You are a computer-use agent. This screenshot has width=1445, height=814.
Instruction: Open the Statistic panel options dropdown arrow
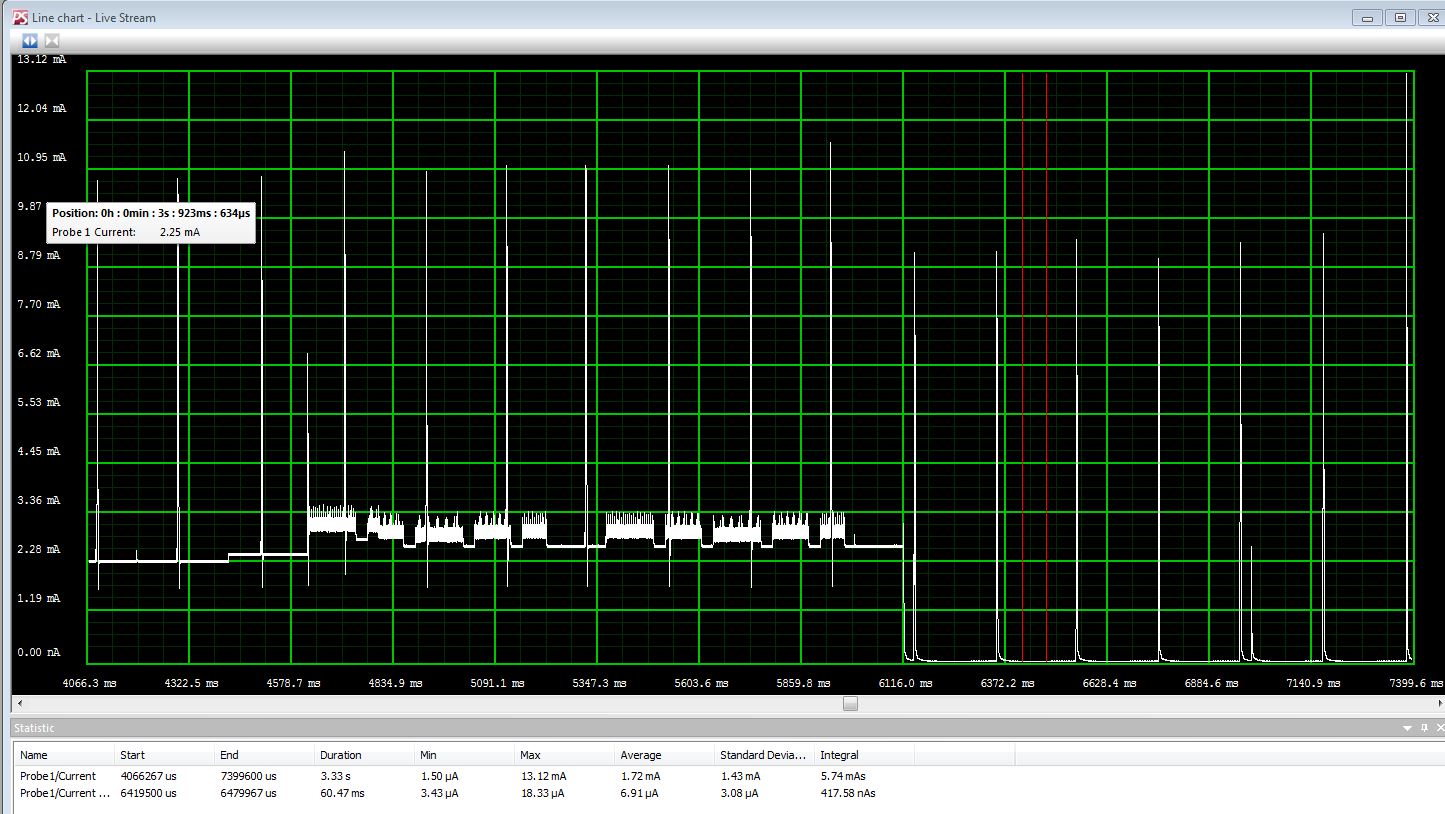click(x=1408, y=728)
